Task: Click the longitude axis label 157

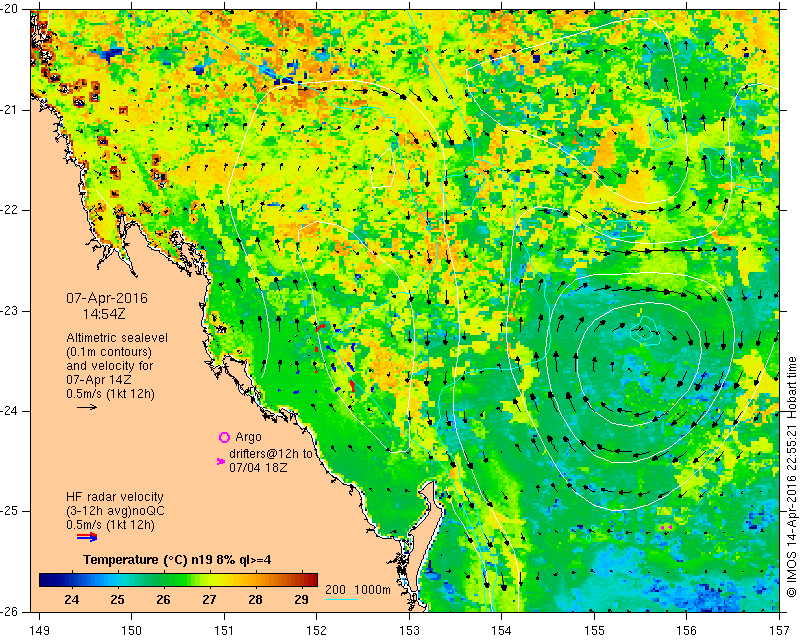Action: click(x=780, y=630)
